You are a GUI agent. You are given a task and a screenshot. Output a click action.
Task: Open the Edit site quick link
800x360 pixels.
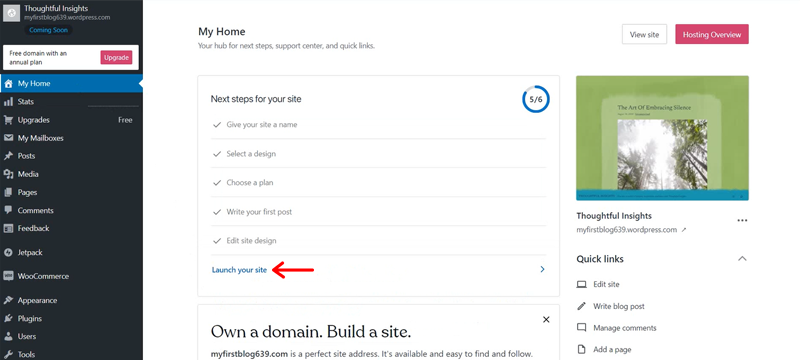(x=606, y=285)
